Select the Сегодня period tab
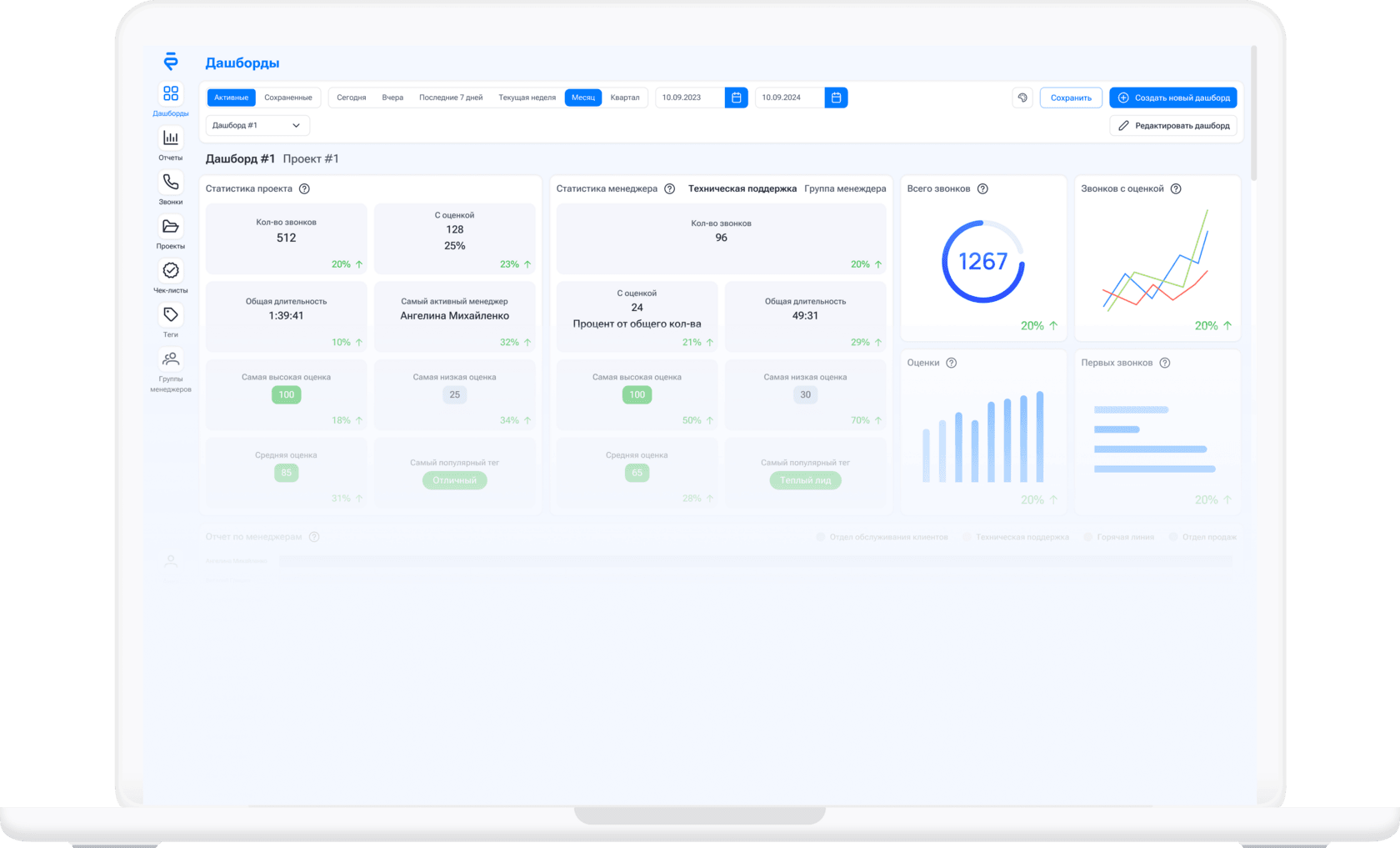 (x=352, y=98)
